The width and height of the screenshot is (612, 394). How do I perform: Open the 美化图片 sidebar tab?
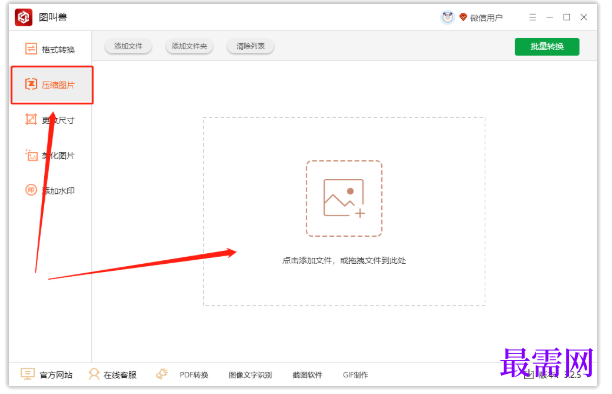[51, 155]
